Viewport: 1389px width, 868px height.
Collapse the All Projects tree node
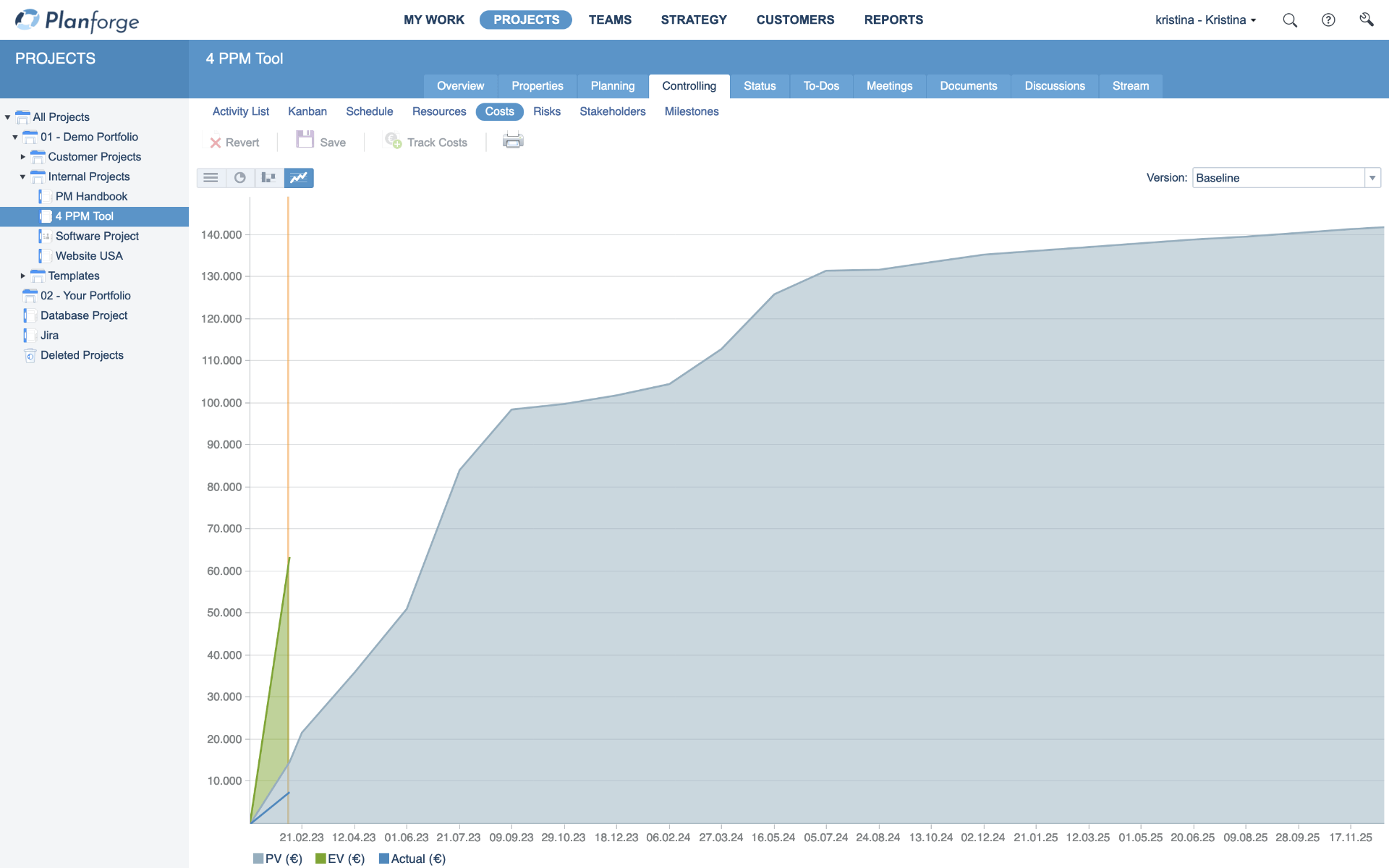tap(7, 117)
